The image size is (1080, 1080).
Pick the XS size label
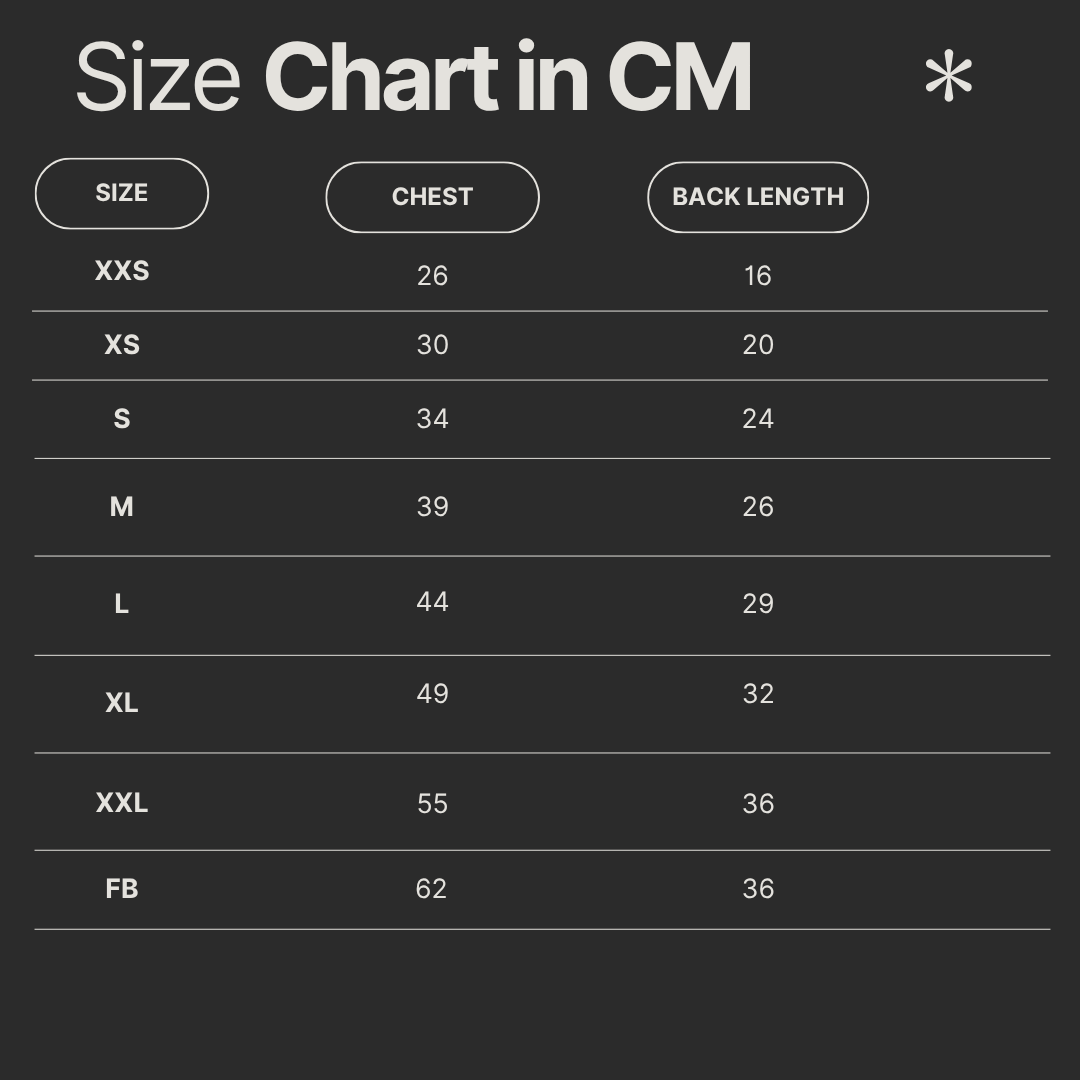coord(122,345)
